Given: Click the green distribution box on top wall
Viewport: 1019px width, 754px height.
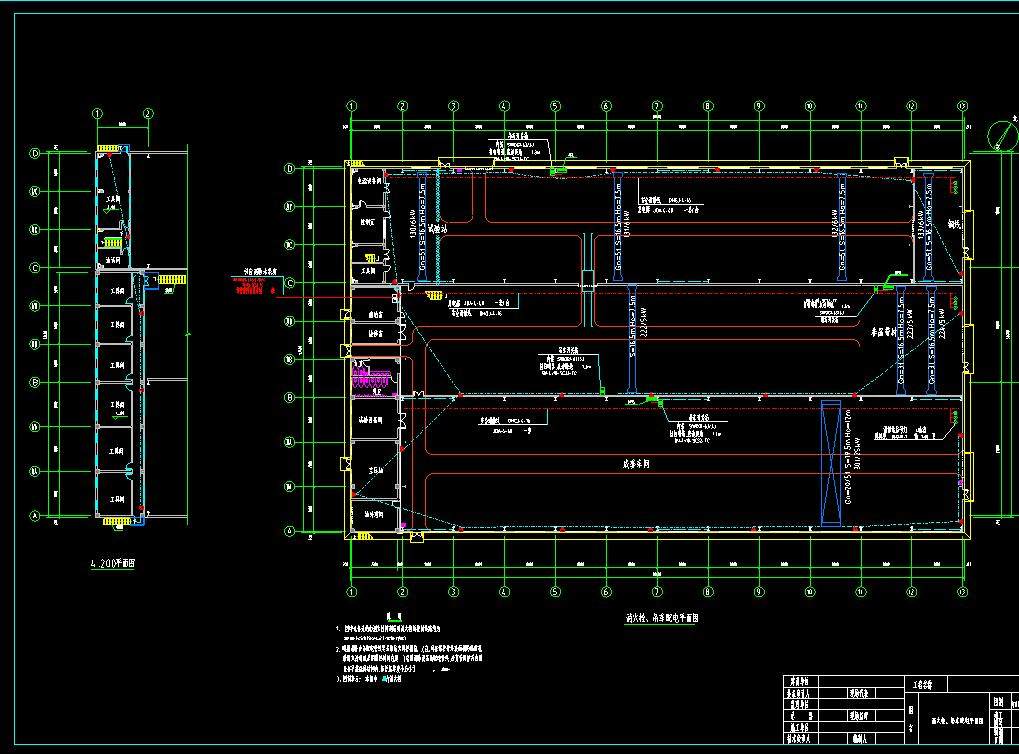Looking at the screenshot, I should coord(559,171).
